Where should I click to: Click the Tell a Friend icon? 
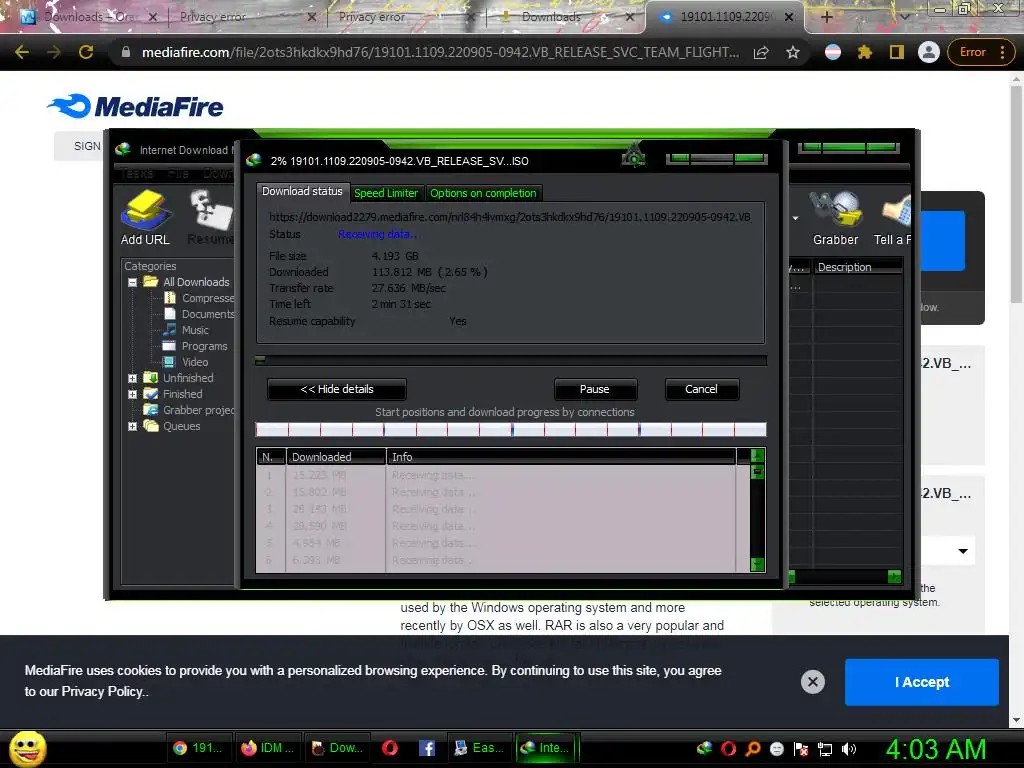click(893, 219)
